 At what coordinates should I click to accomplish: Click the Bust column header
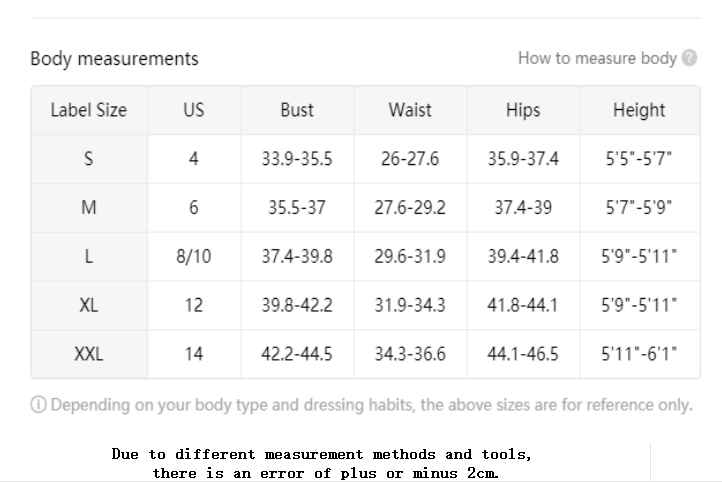click(297, 110)
